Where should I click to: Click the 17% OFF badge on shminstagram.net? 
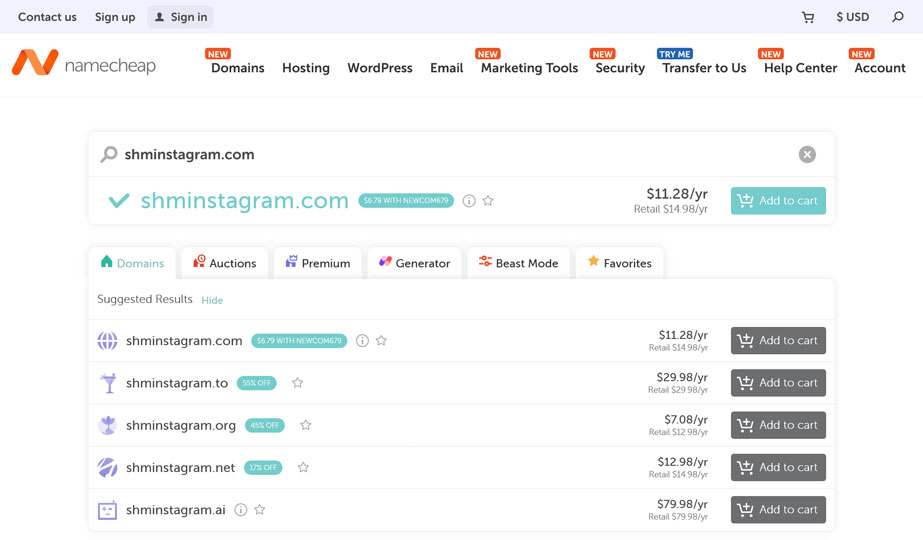click(263, 468)
